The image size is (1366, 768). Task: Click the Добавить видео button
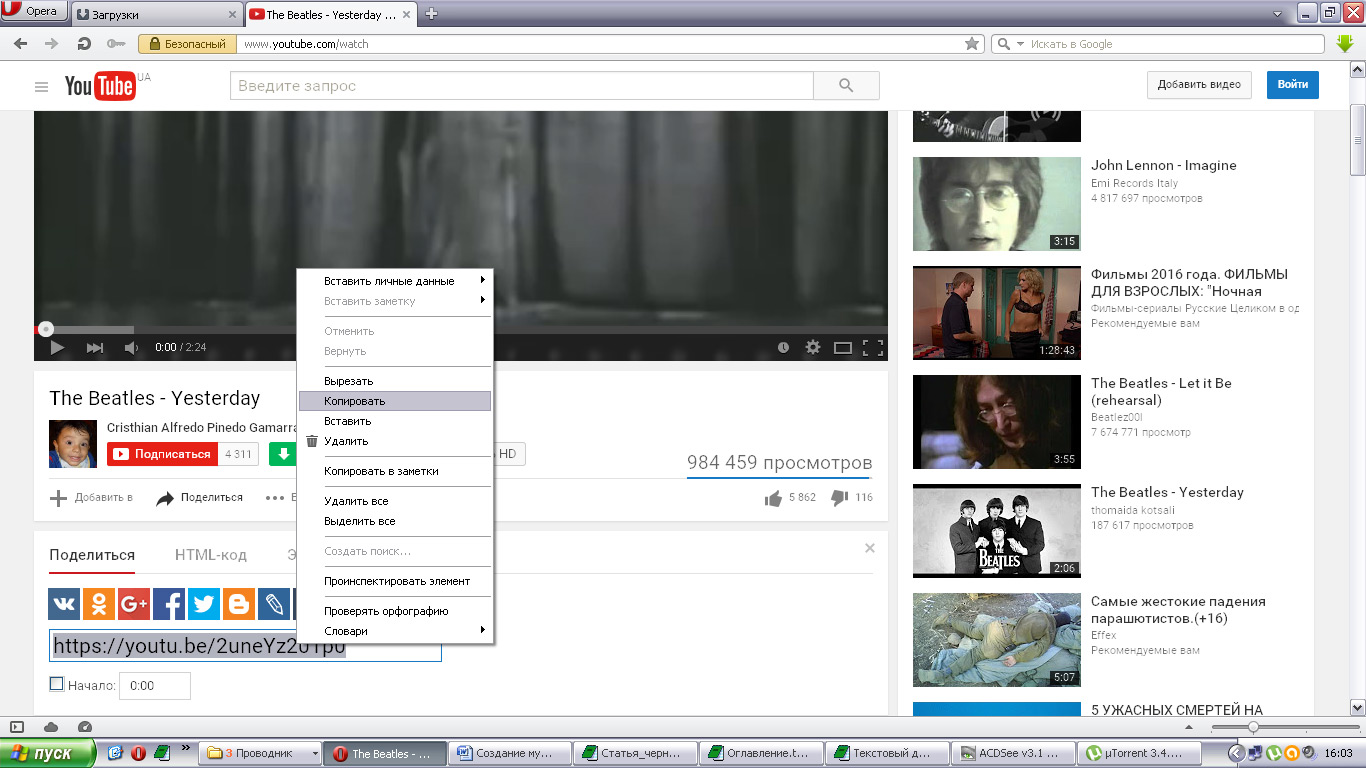[x=1199, y=85]
